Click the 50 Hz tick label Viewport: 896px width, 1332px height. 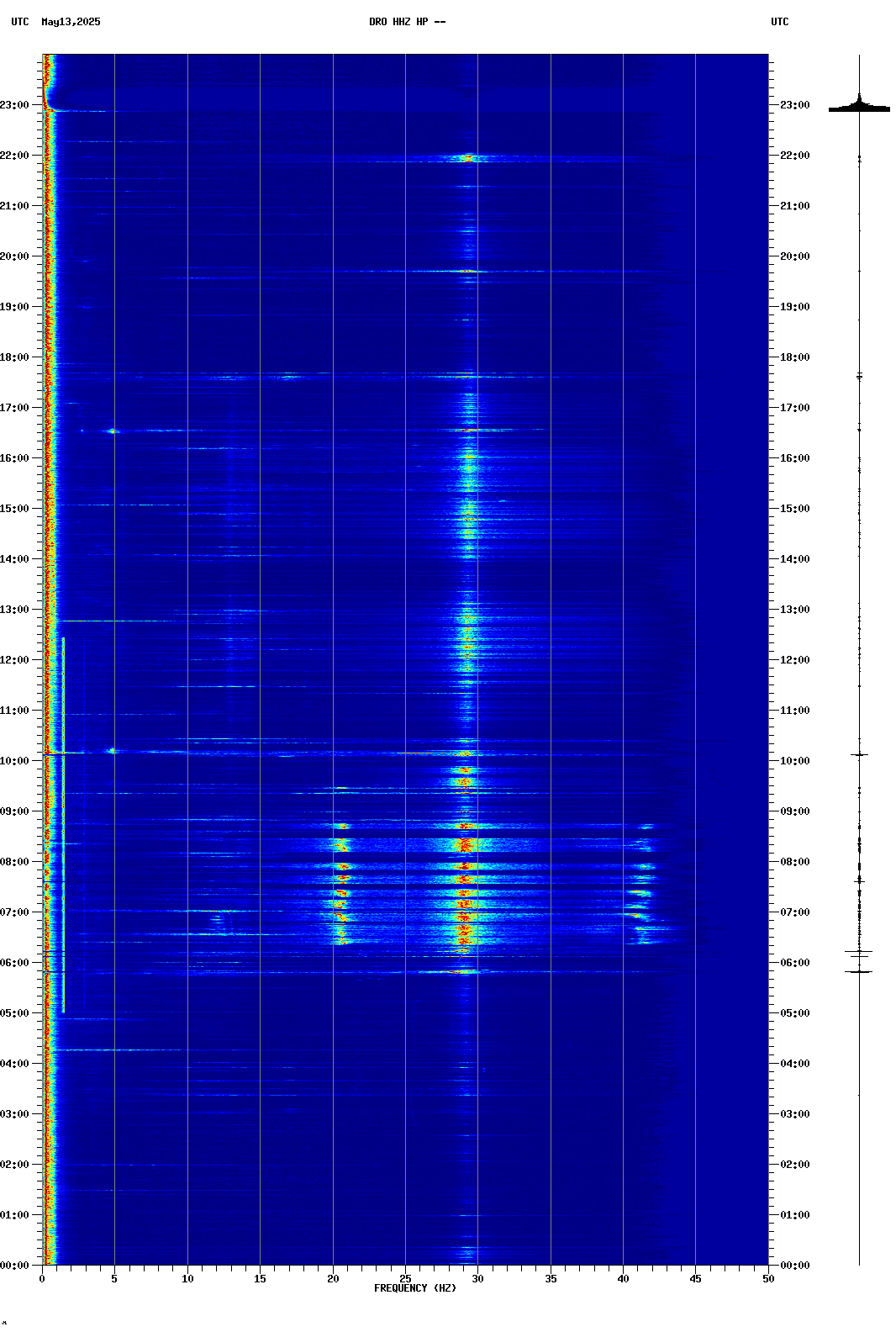768,1279
